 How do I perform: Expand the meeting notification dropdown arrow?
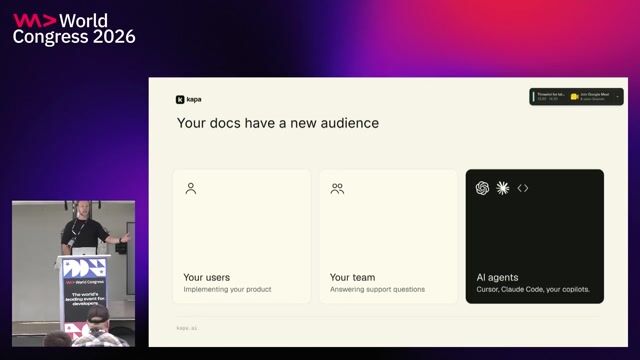click(x=618, y=97)
